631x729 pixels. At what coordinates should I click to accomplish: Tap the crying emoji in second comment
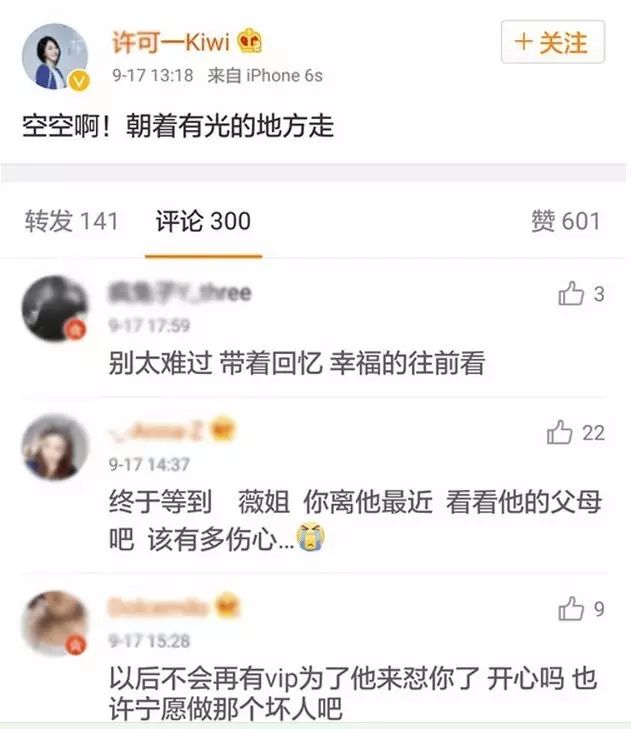pos(311,537)
